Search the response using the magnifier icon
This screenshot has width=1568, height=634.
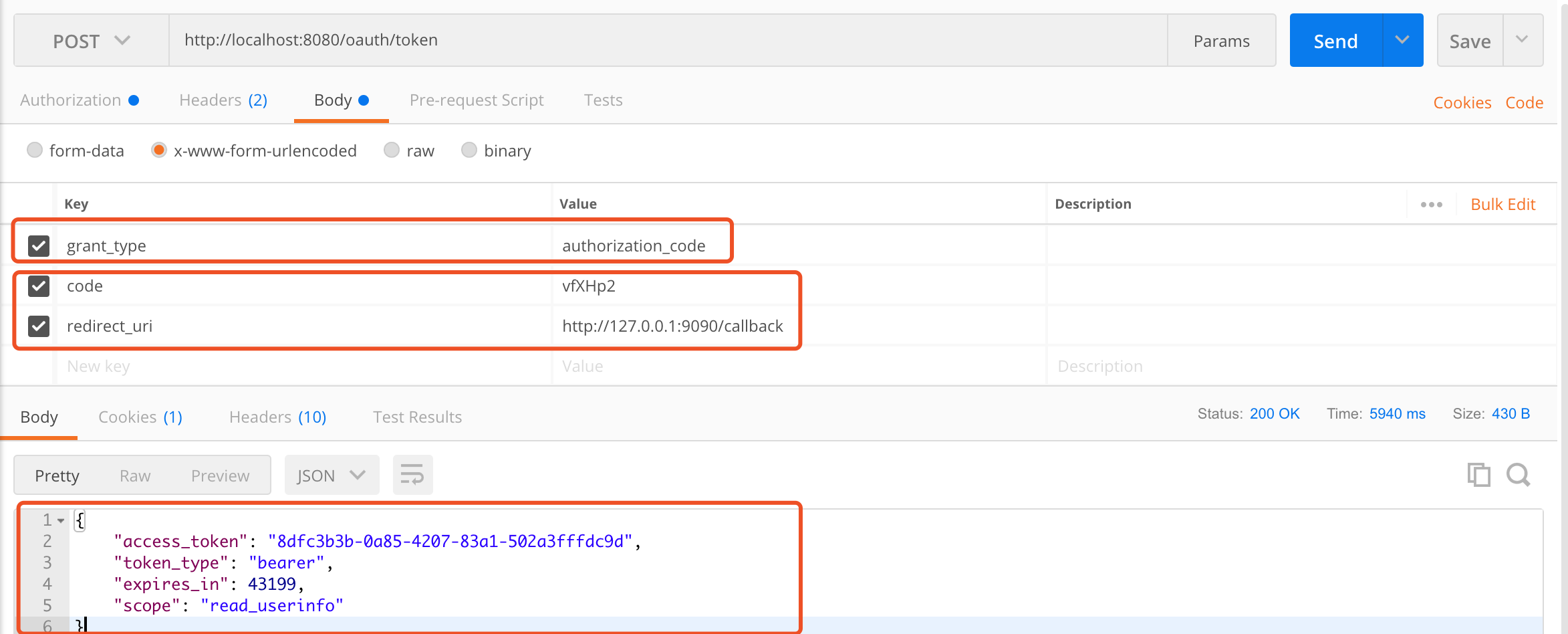[x=1519, y=475]
